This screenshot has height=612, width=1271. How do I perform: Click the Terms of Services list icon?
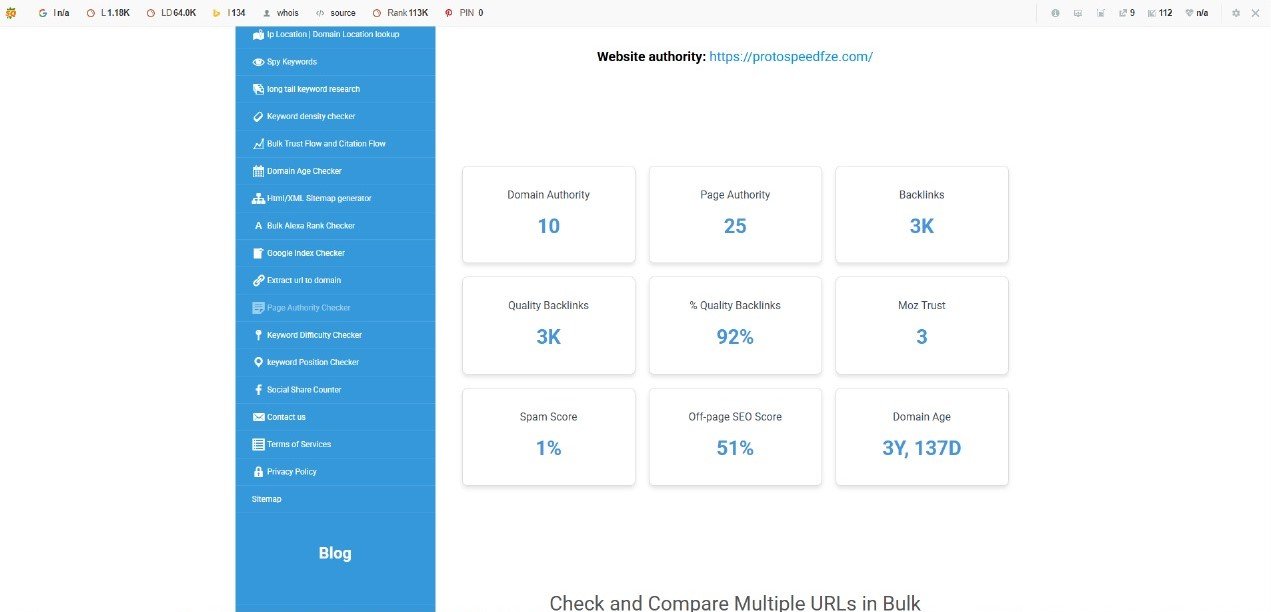coord(258,444)
